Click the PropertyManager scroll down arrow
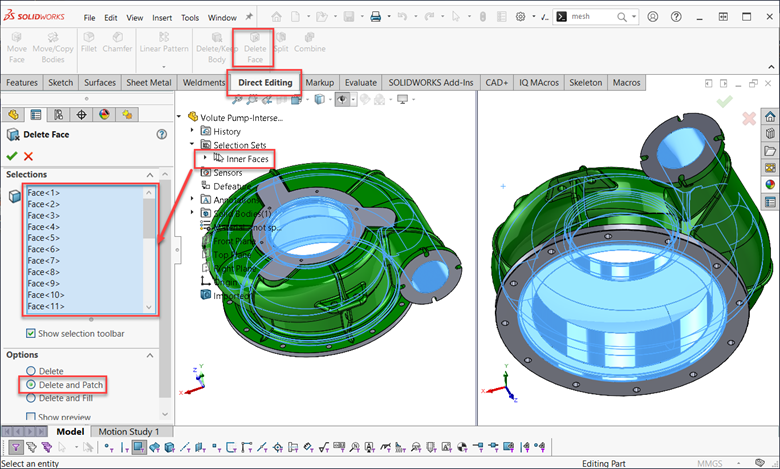 [x=165, y=414]
